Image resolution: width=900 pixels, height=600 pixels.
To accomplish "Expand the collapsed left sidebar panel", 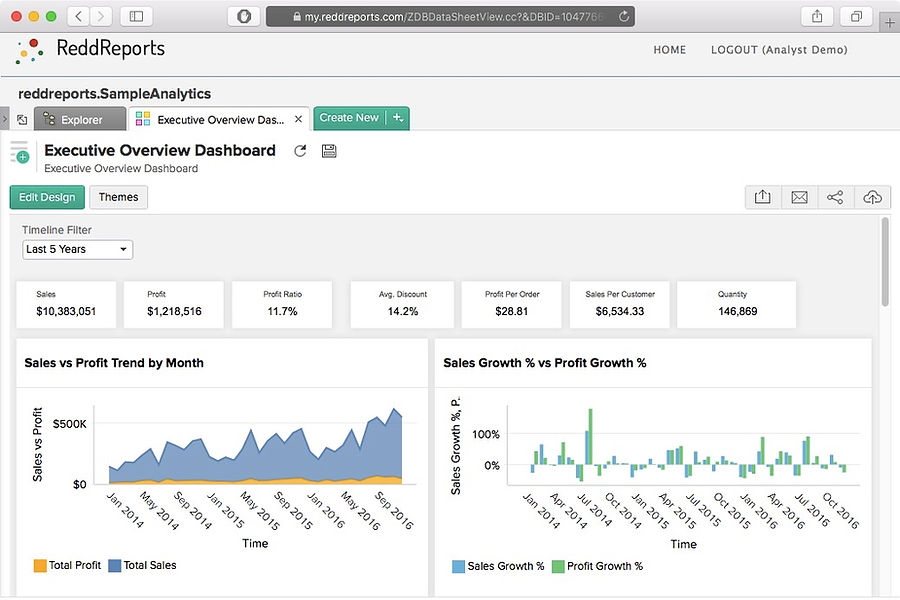I will (7, 118).
